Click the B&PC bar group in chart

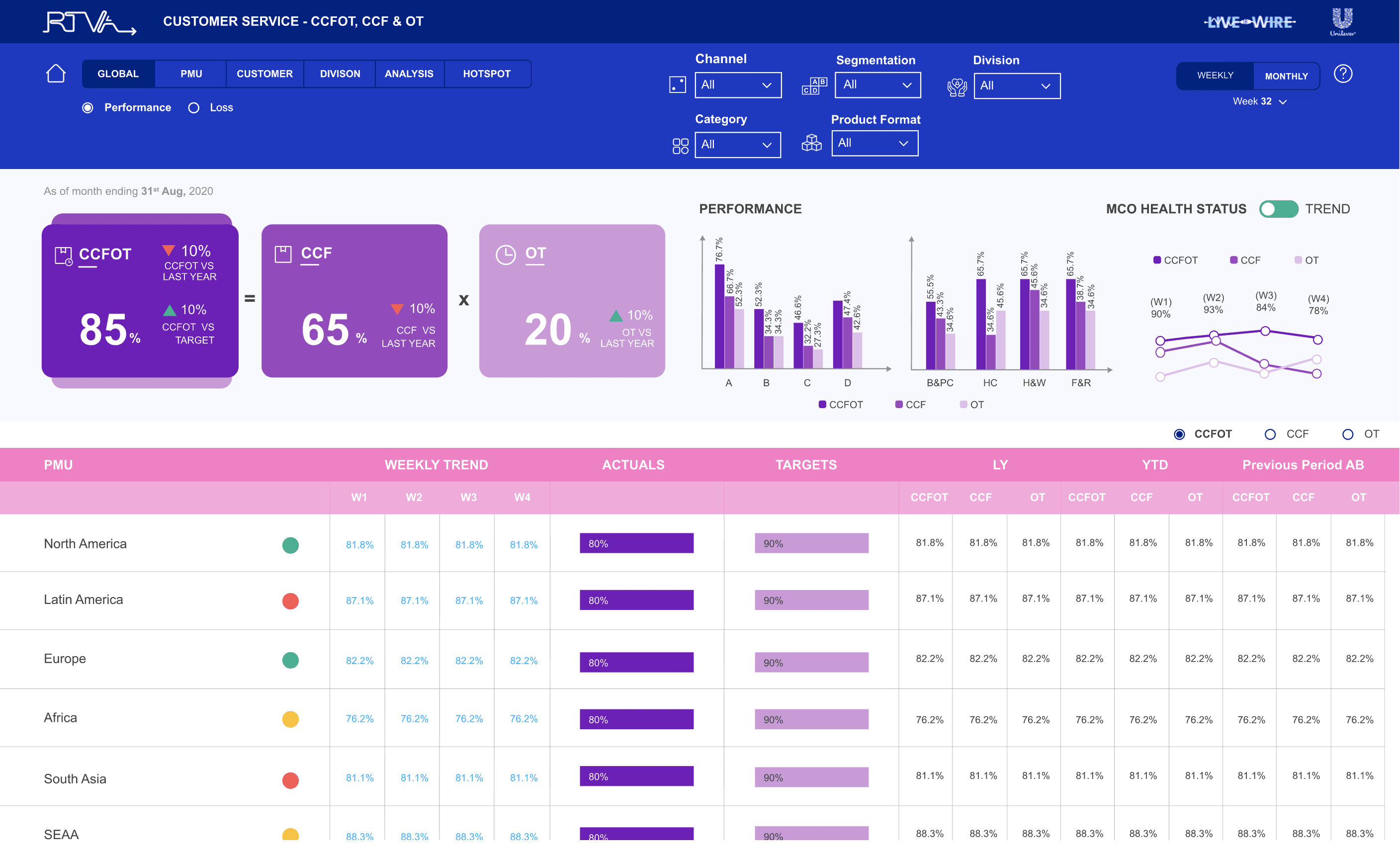pyautogui.click(x=940, y=335)
